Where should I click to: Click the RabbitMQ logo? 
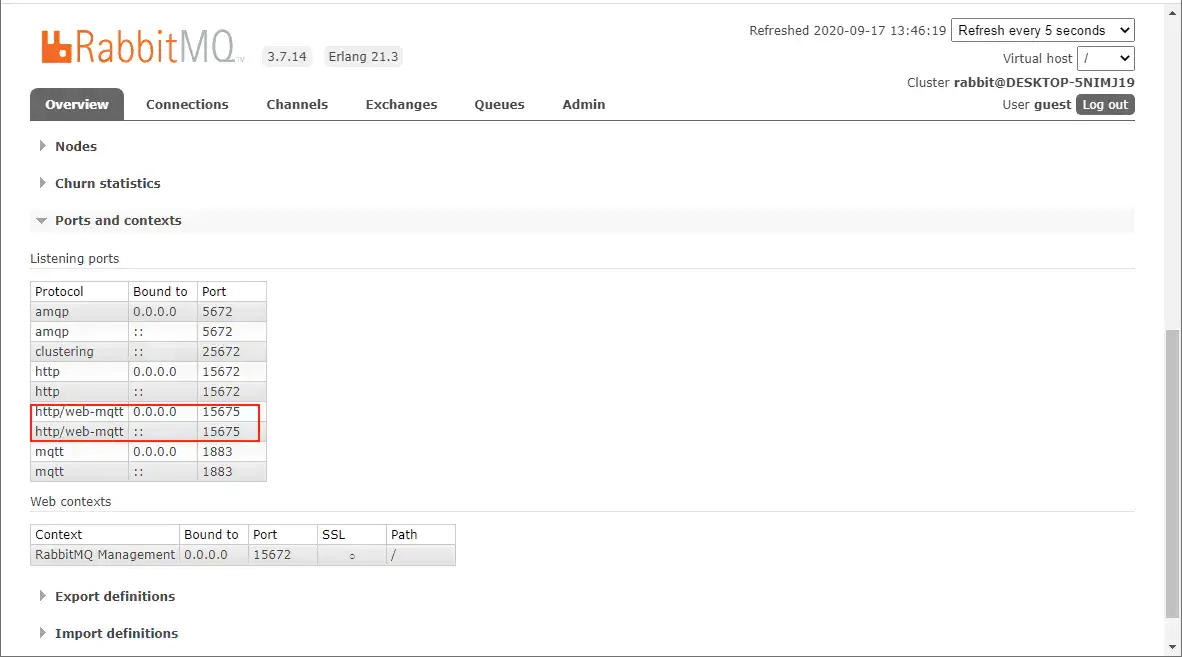click(x=142, y=47)
